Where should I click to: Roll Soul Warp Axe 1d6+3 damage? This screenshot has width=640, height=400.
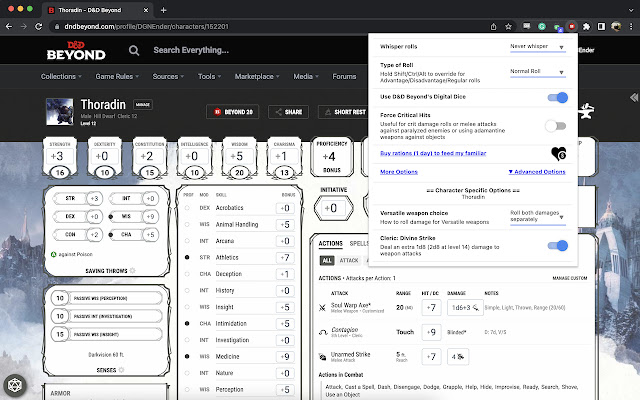pyautogui.click(x=465, y=308)
